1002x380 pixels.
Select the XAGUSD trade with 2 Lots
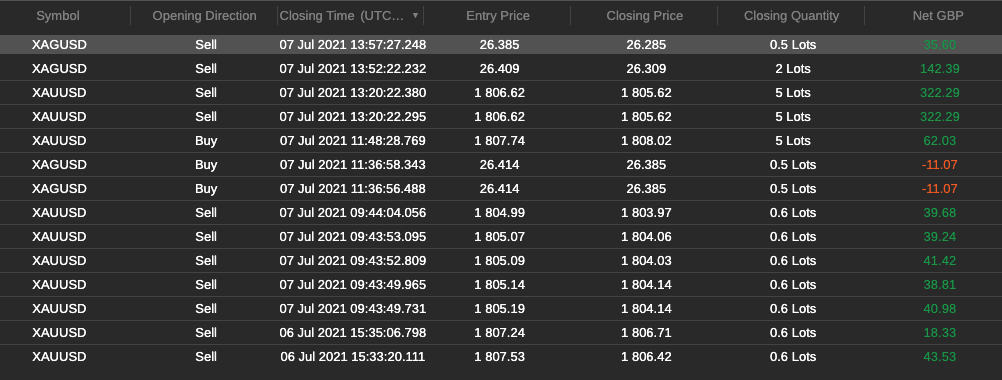pos(501,68)
